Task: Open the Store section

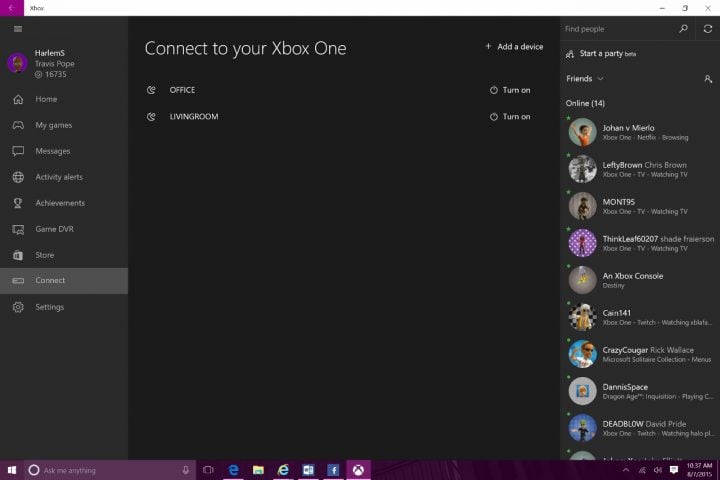Action: click(64, 255)
